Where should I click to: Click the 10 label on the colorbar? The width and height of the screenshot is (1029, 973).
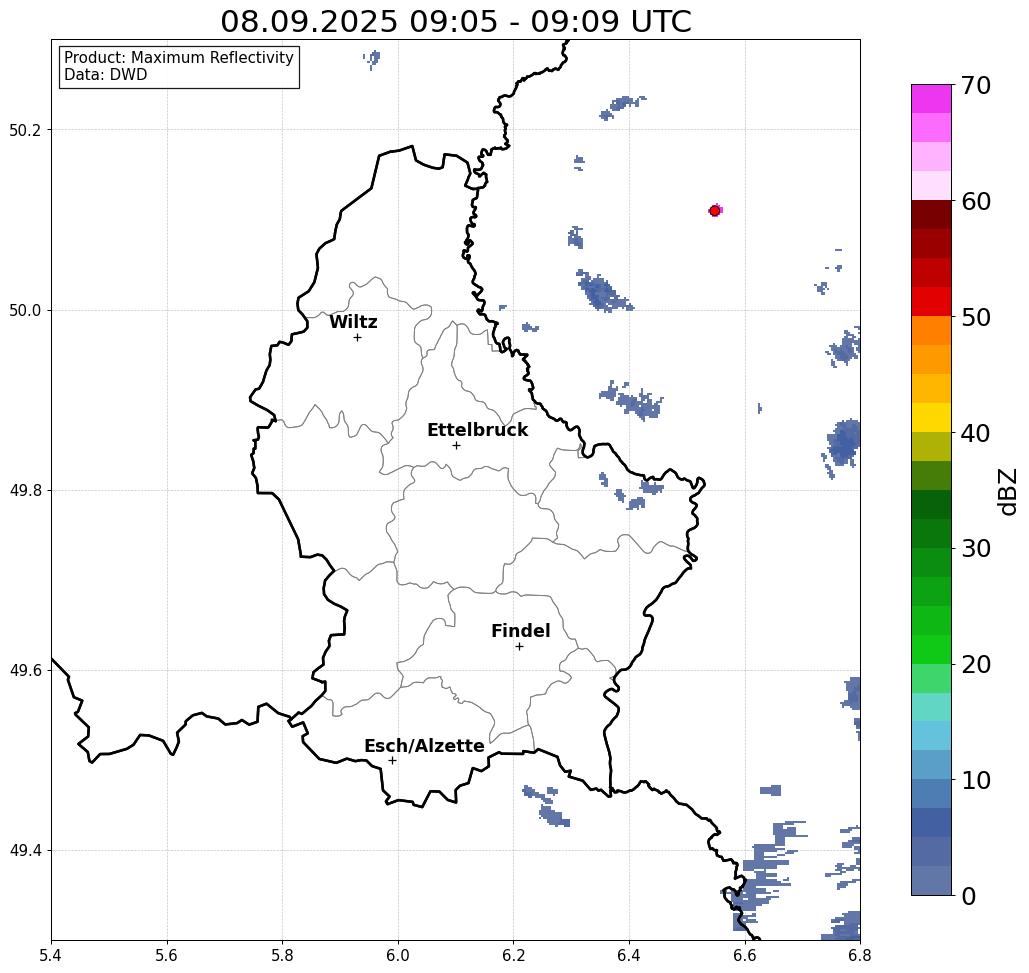tap(975, 780)
